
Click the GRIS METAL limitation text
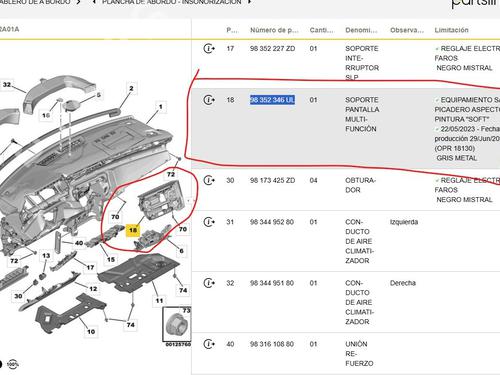(456, 158)
